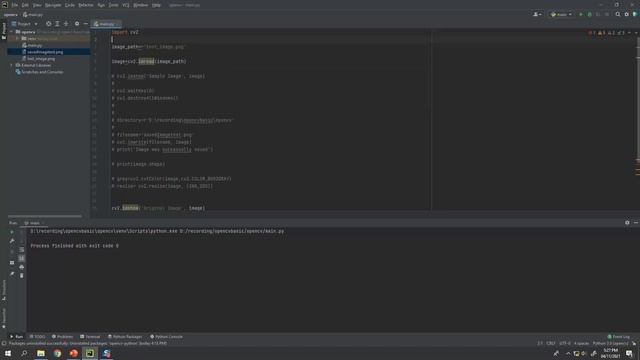Toggle the Project side tool window tab
Screen dimensions: 640x360
[x=4, y=31]
